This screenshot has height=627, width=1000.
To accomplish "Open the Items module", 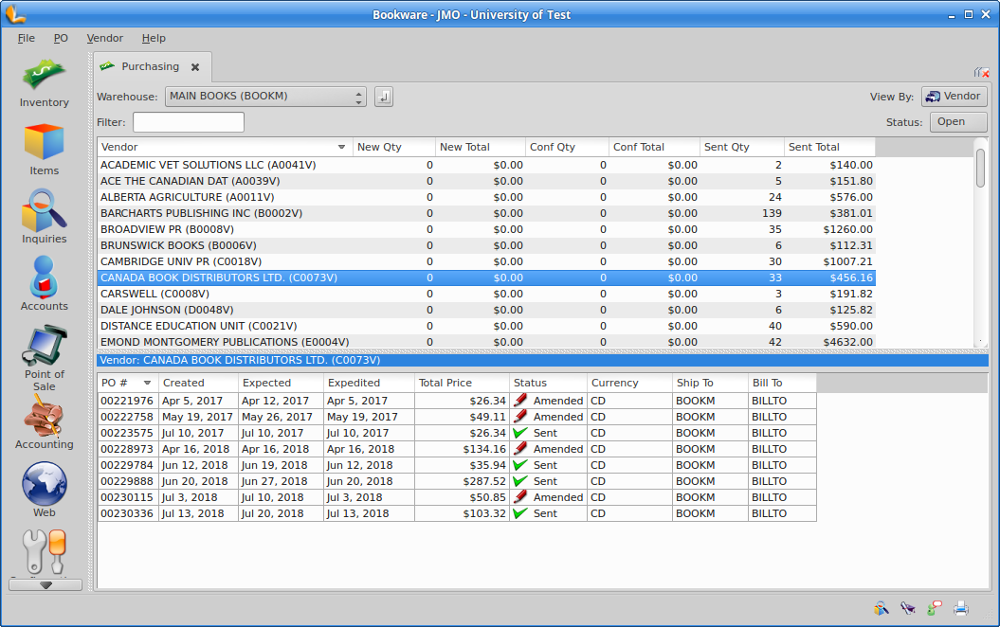I will click(x=44, y=149).
